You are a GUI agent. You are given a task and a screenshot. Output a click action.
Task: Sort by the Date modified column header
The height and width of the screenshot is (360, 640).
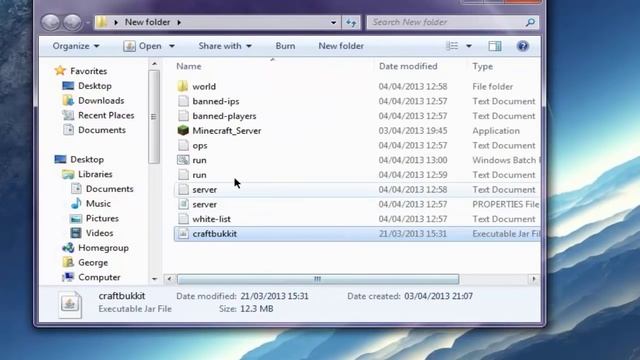coord(408,66)
